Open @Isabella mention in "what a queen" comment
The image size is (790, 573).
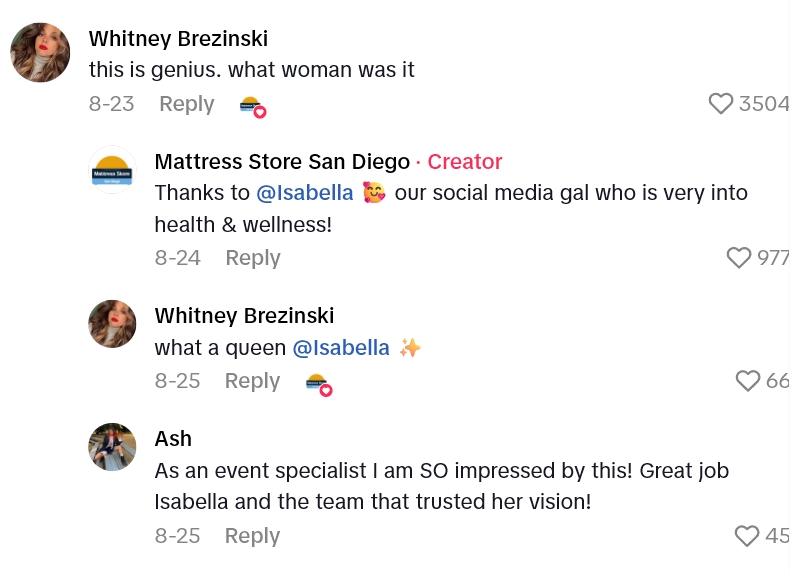click(341, 348)
